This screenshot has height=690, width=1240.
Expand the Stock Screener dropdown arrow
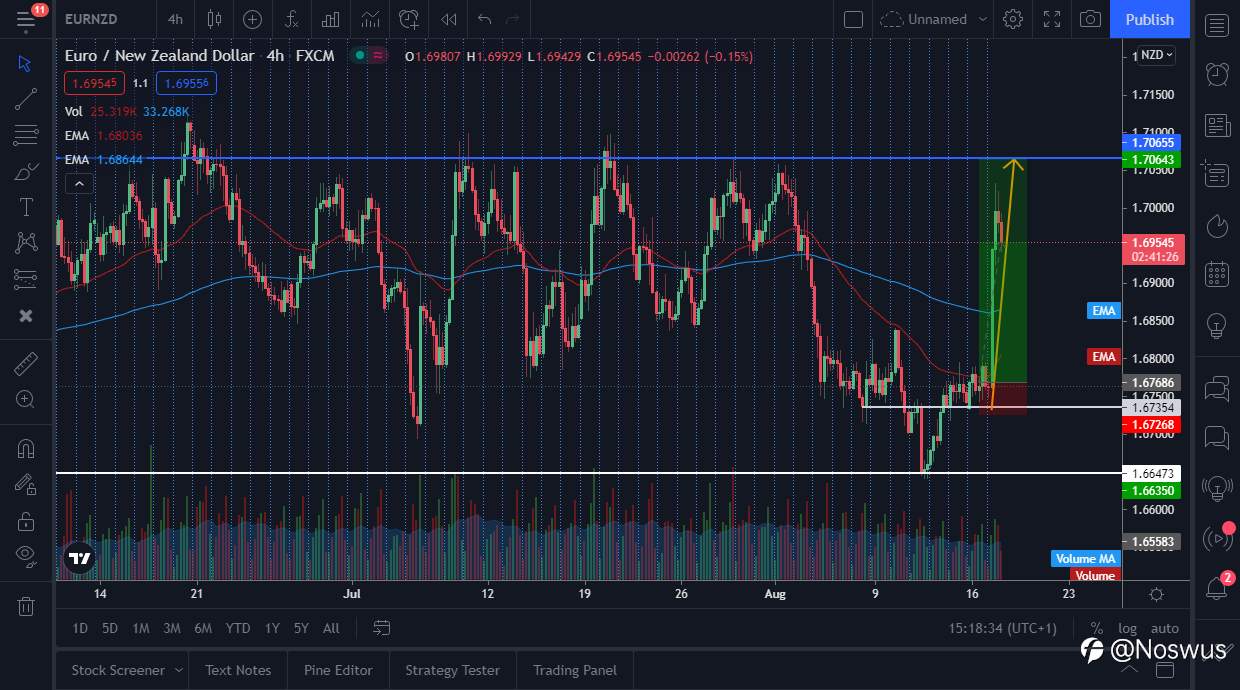pyautogui.click(x=179, y=670)
